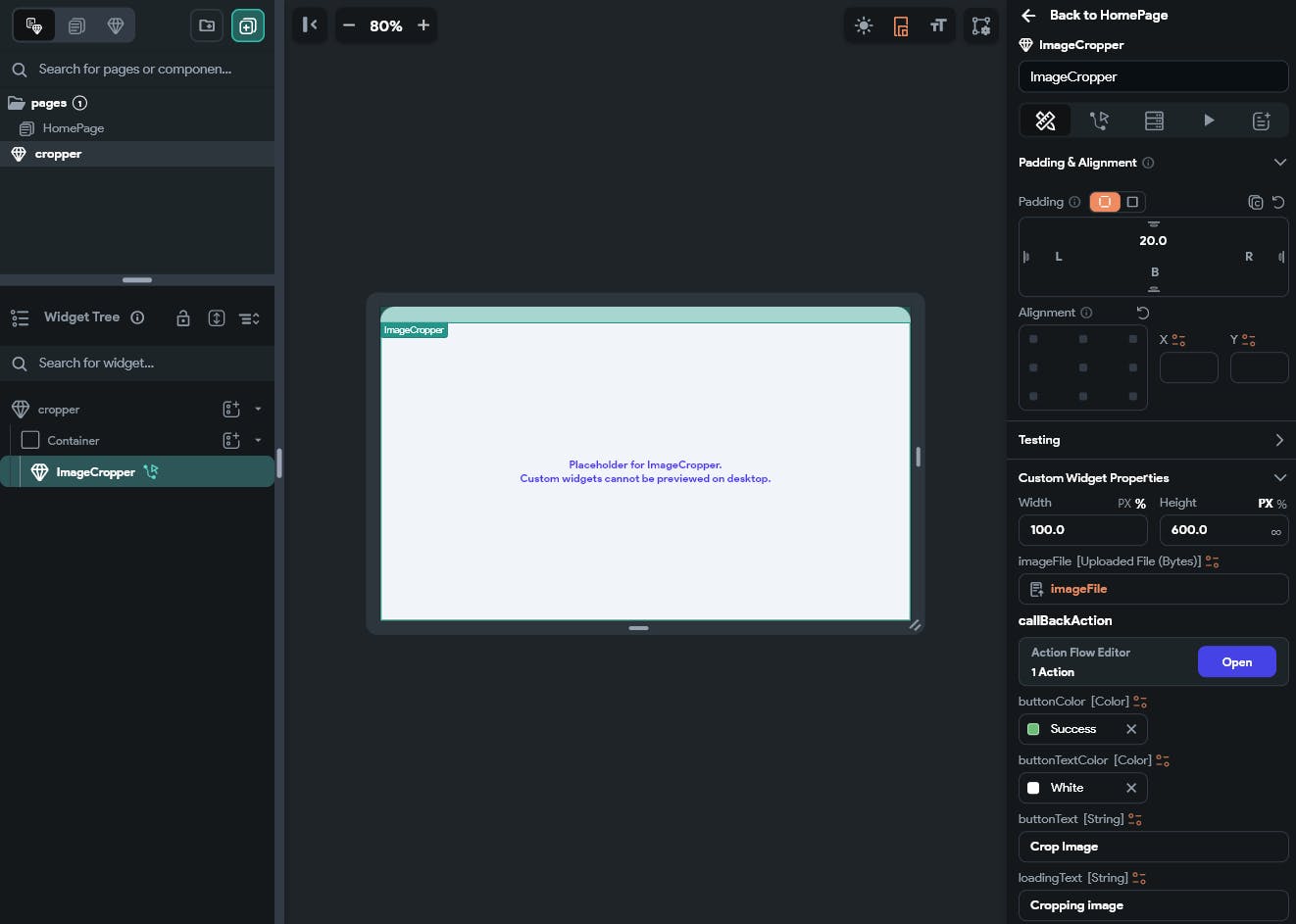Expand the Testing section

[1278, 440]
